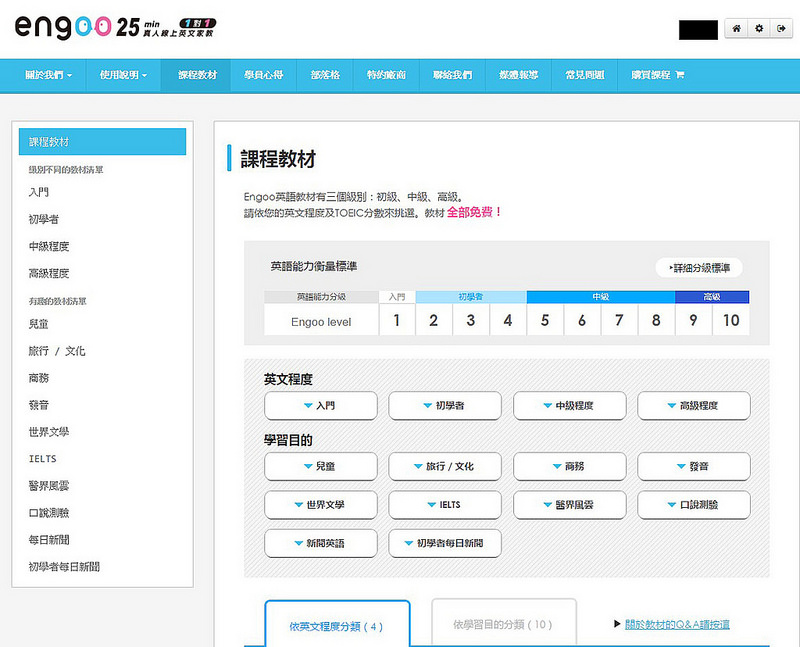Expand the IELTS materials dropdown
800x647 pixels.
(x=445, y=505)
